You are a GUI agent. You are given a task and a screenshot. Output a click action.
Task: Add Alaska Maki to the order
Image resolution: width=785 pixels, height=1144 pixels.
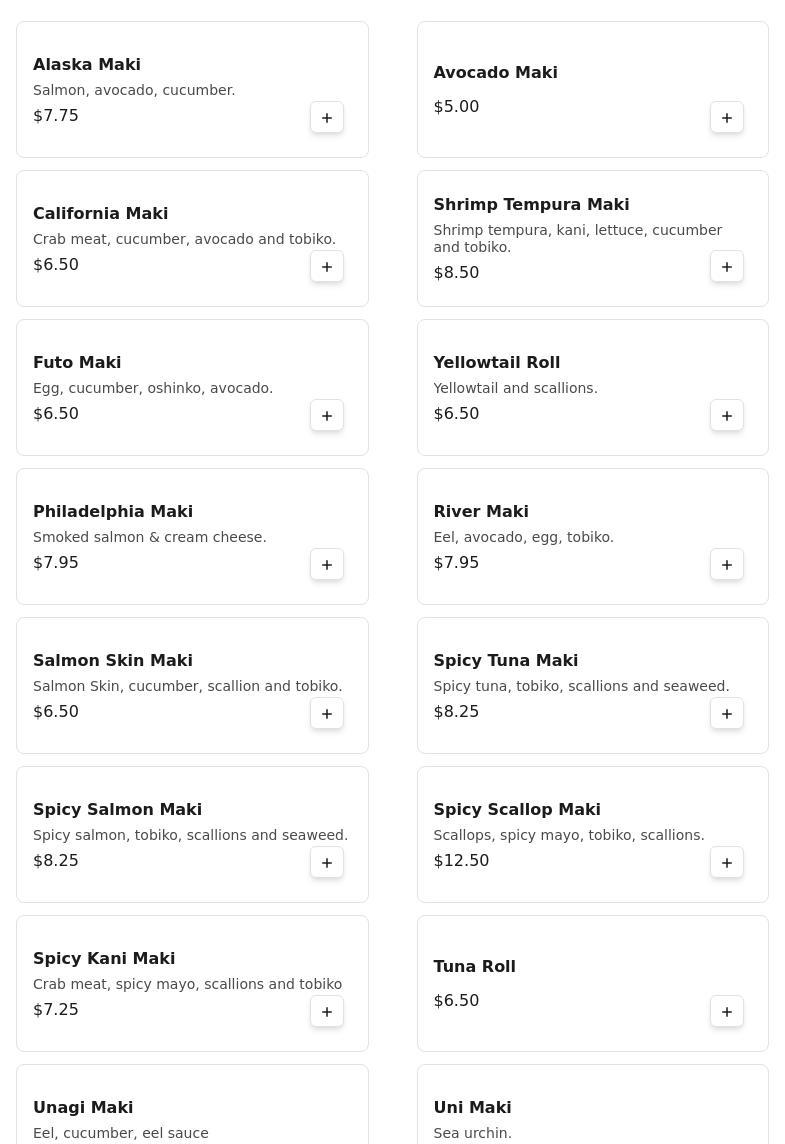[327, 117]
